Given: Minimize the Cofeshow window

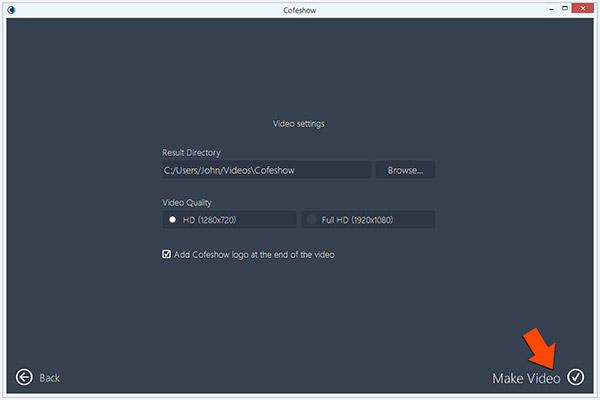Looking at the screenshot, I should [x=551, y=9].
